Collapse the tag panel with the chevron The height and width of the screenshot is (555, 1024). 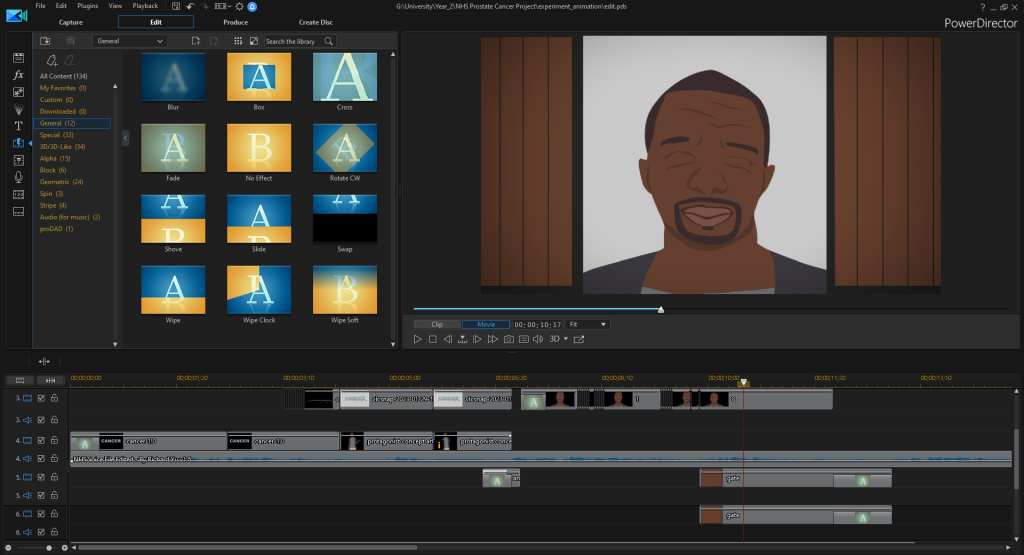tap(125, 138)
